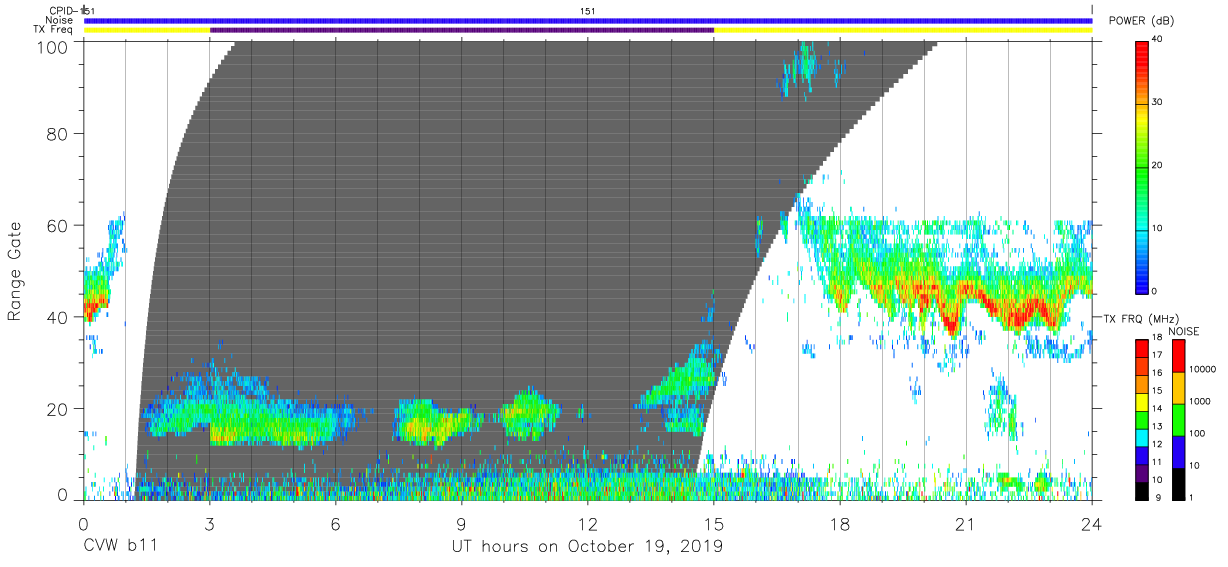Click the 24 tick on the UT hours axis
The image size is (1228, 567).
pos(1091,523)
